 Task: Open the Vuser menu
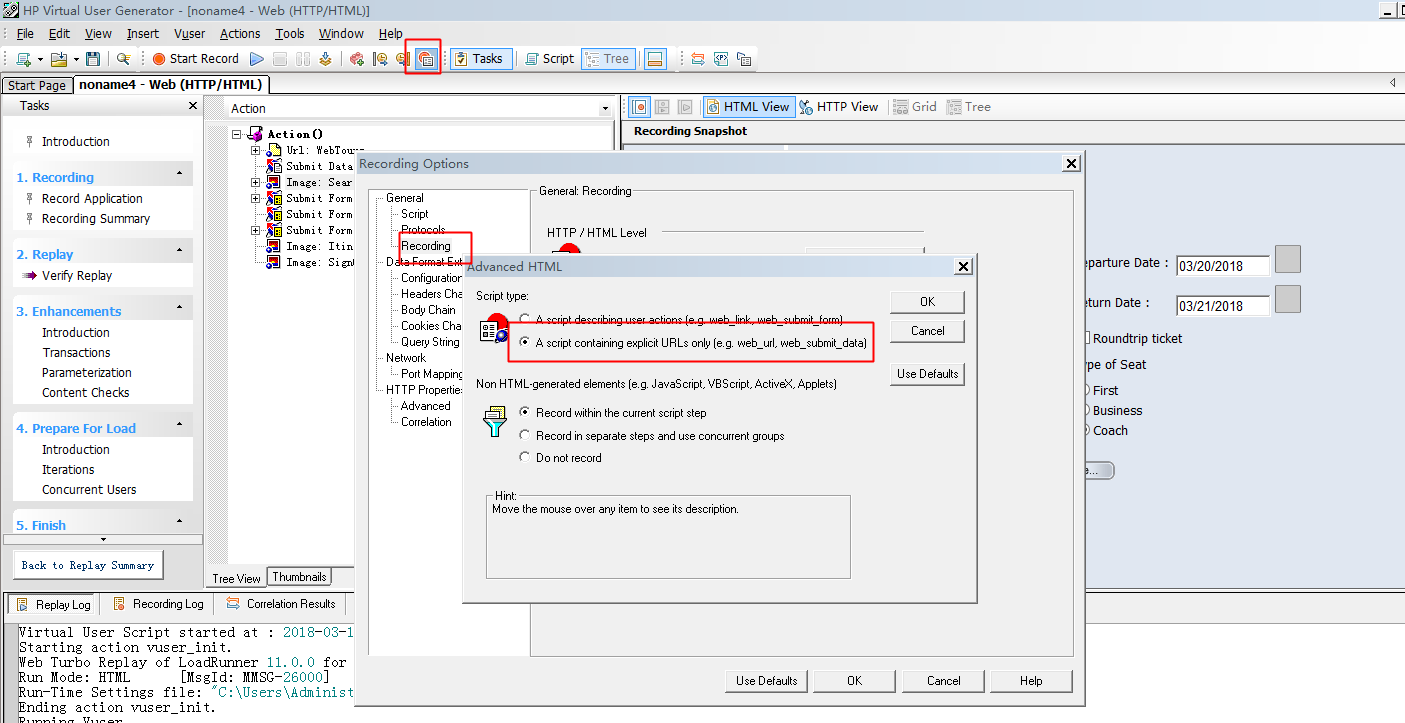pos(189,33)
